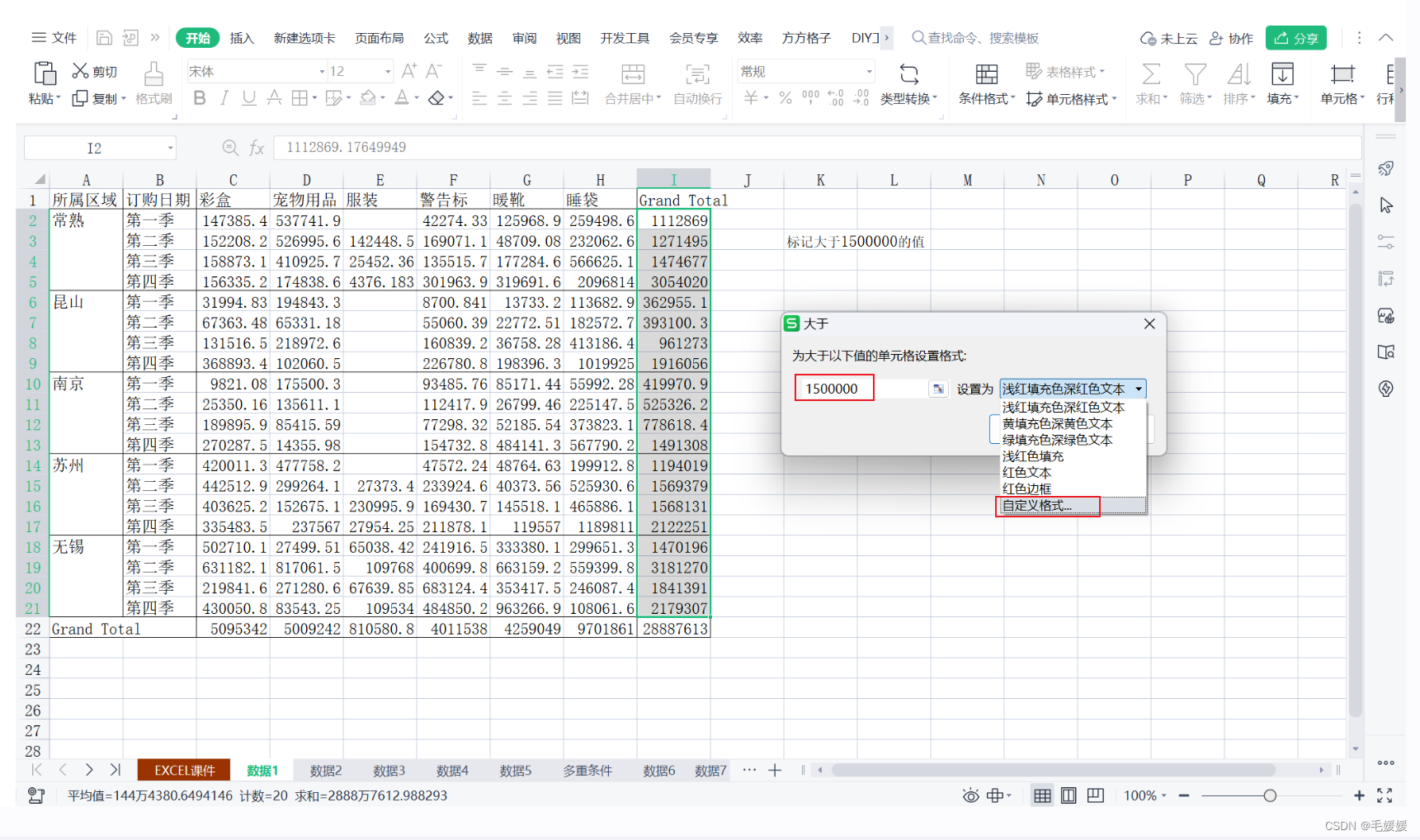Screen dimensions: 1420x840
Task: Click the 协作 collaborate button
Action: pyautogui.click(x=1231, y=38)
